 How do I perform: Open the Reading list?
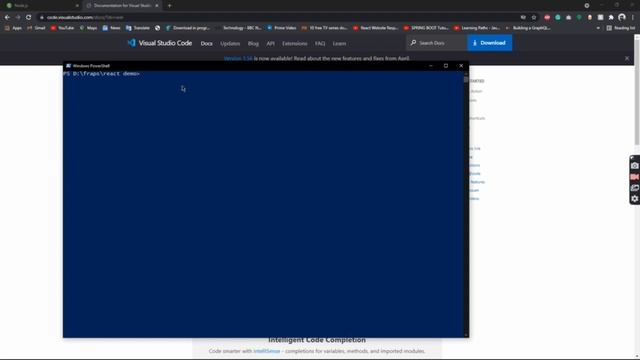pos(620,28)
